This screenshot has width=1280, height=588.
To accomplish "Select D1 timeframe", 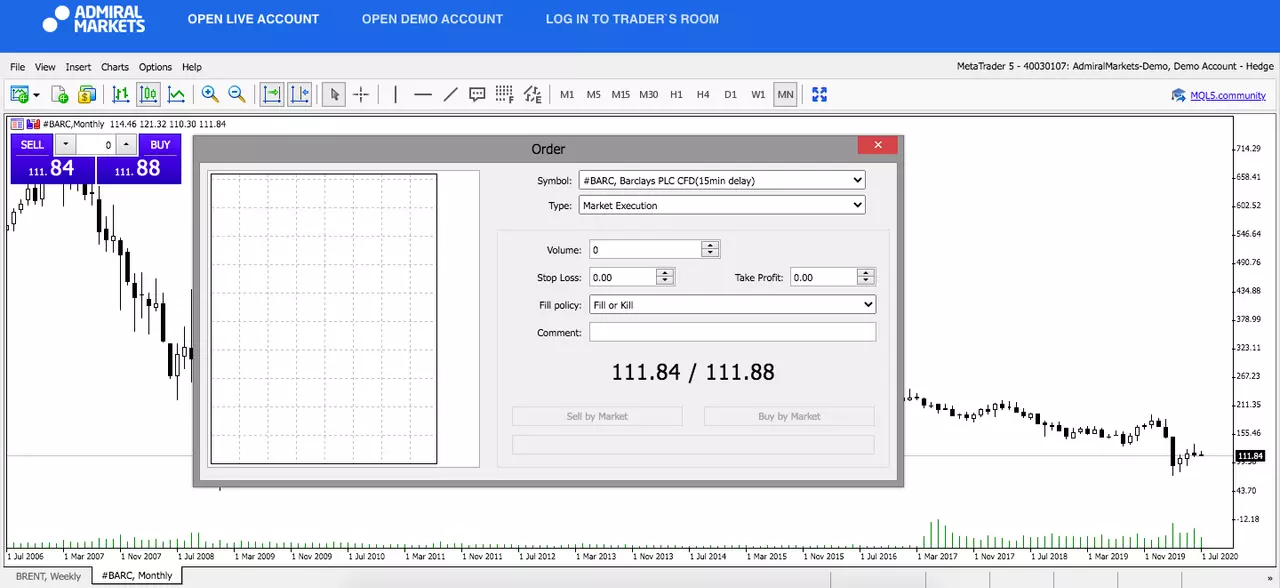I will coord(731,95).
